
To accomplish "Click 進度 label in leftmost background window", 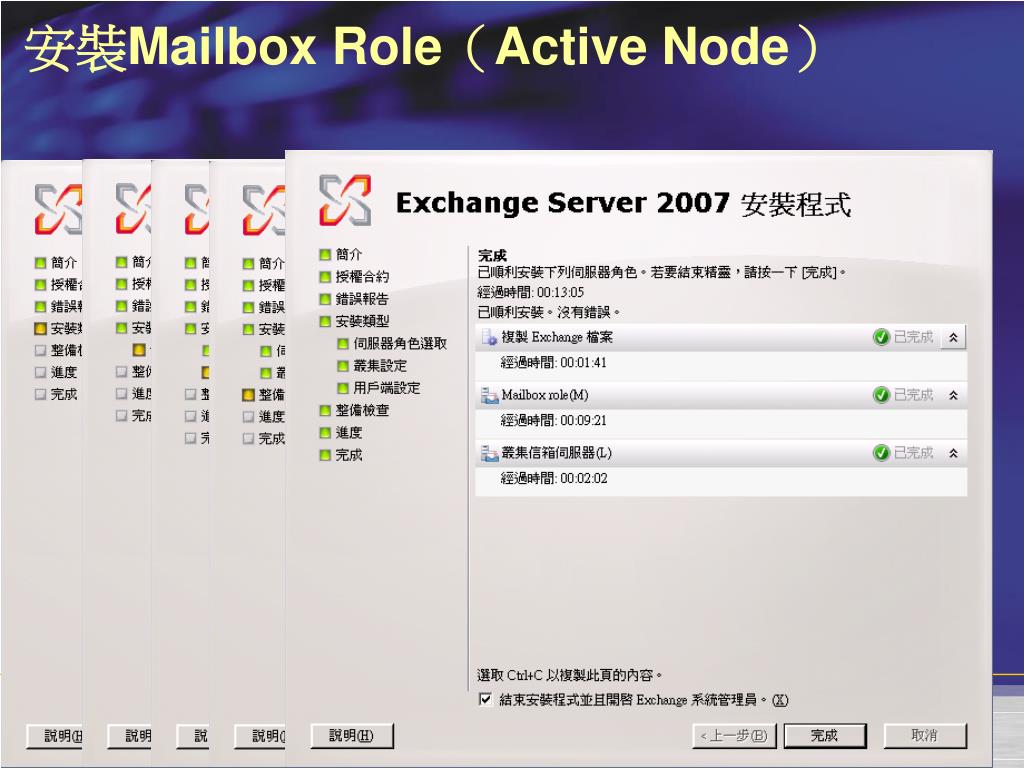I will 64,372.
